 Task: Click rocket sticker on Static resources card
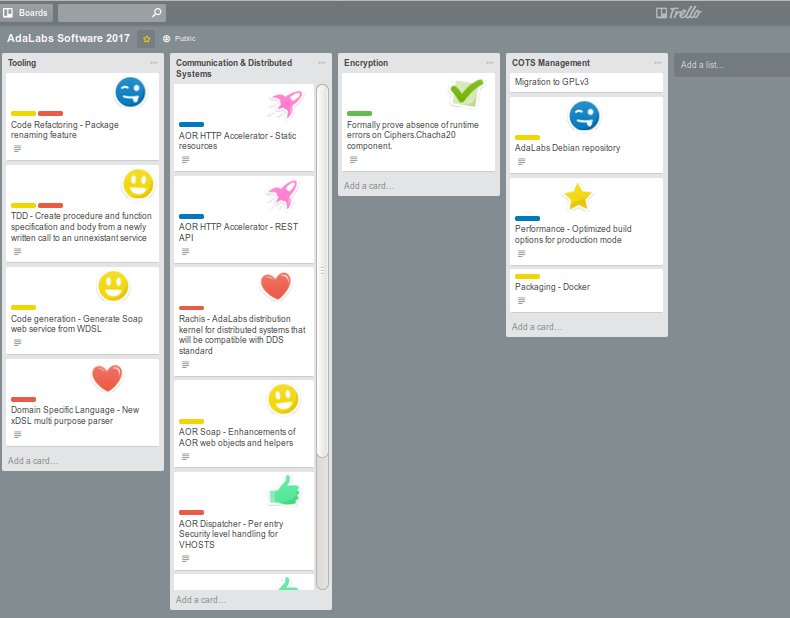coord(286,104)
